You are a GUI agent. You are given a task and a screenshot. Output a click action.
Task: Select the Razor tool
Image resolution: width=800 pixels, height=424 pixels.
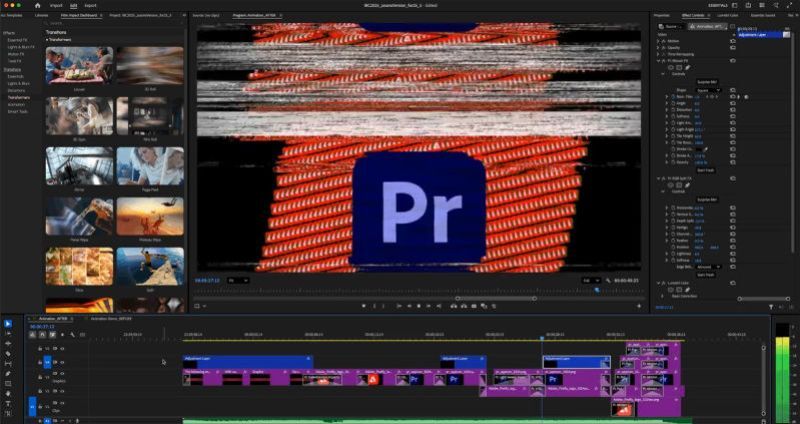pyautogui.click(x=8, y=354)
